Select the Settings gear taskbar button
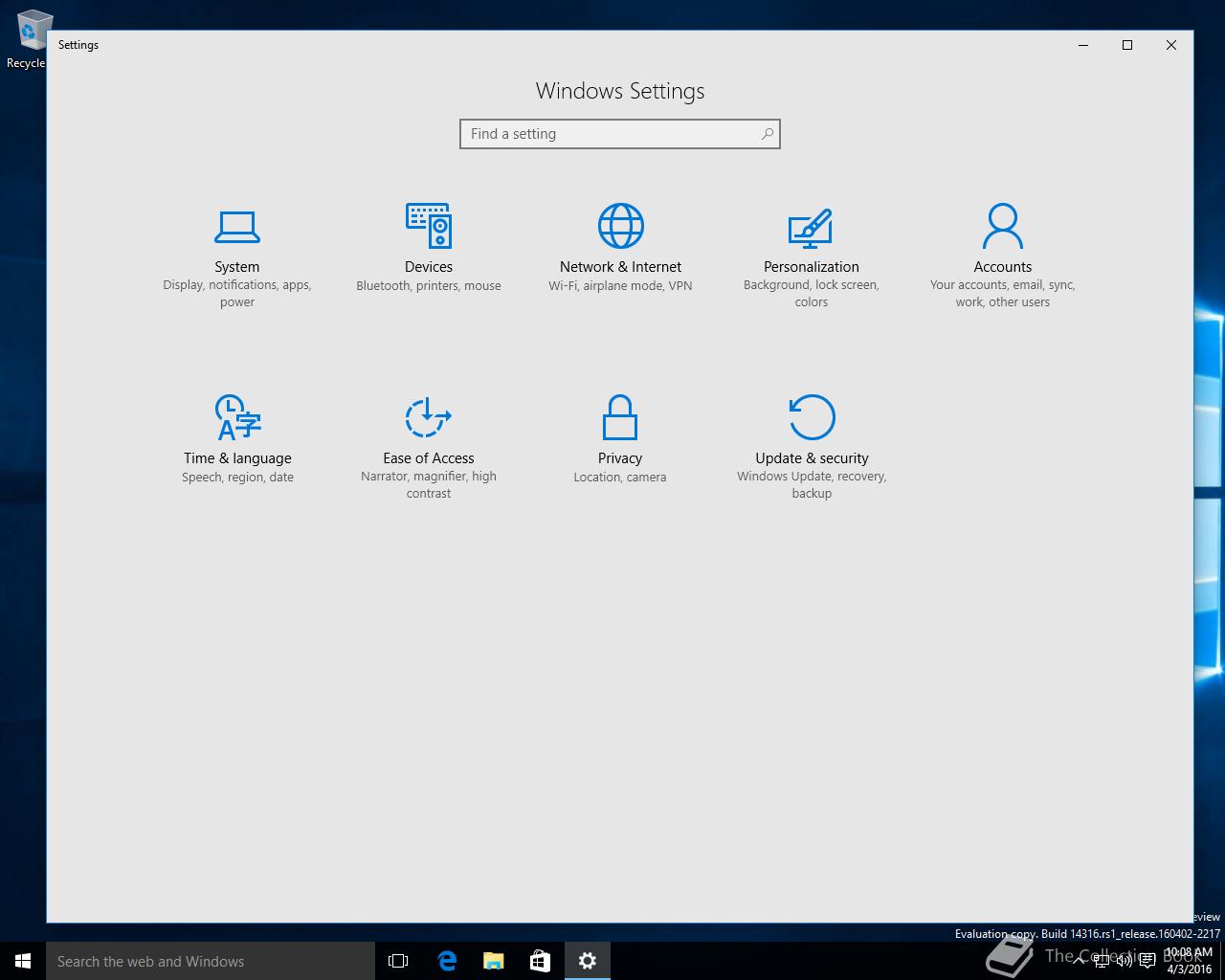This screenshot has width=1225, height=980. [588, 961]
